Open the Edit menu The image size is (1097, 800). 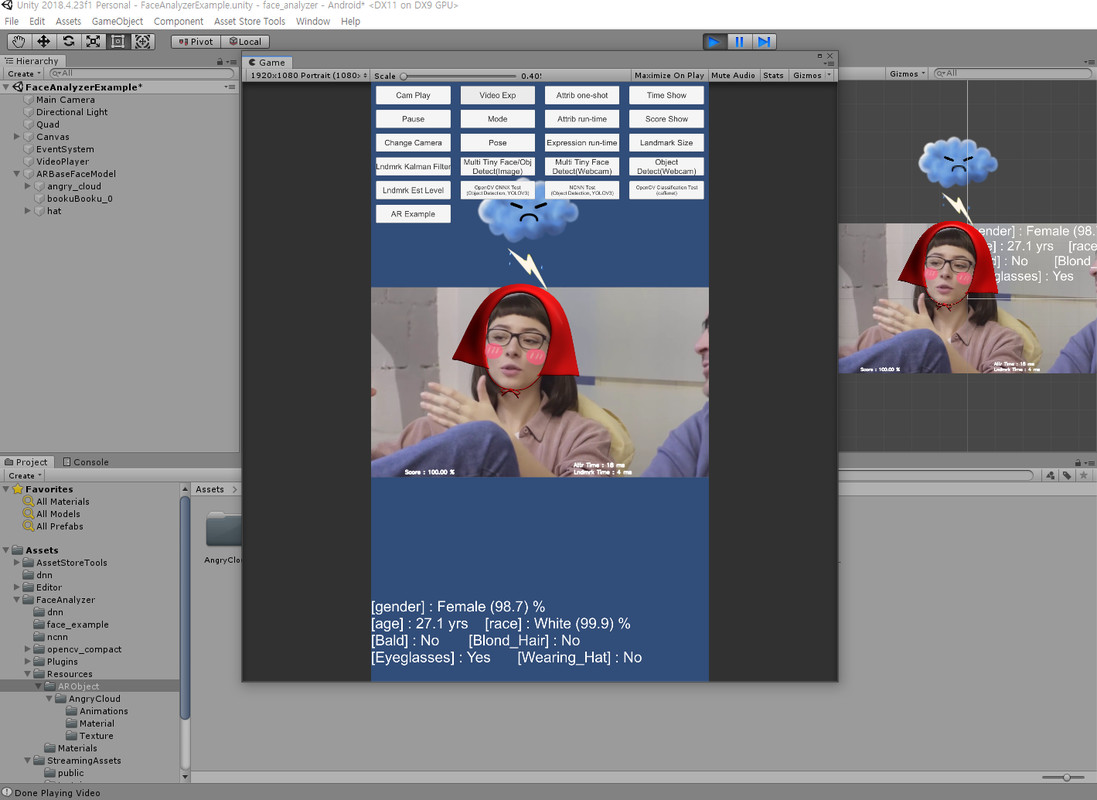point(37,22)
